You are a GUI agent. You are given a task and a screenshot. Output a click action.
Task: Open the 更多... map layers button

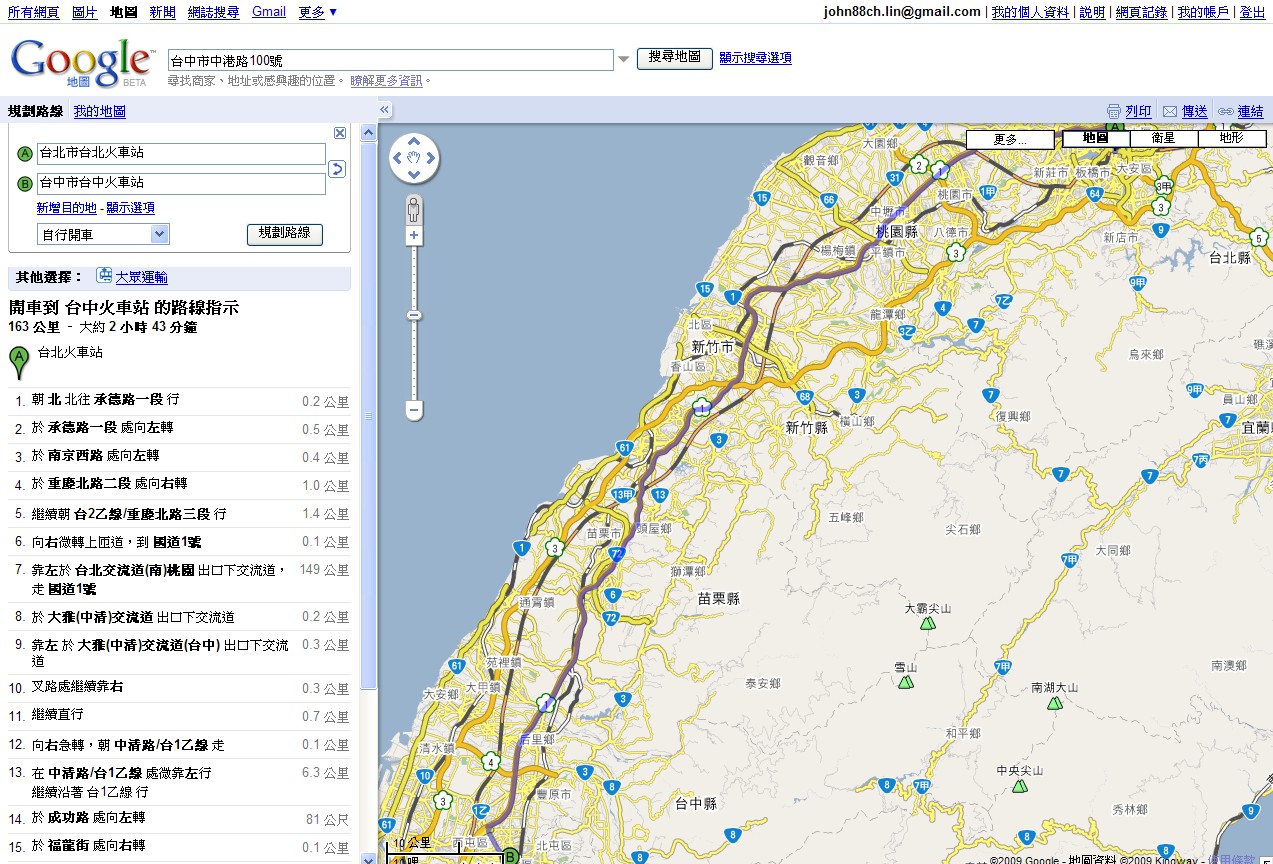(x=1010, y=139)
